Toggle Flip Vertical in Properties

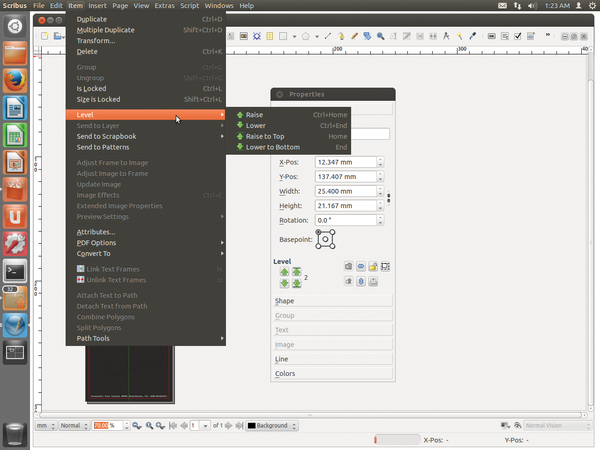point(361,282)
